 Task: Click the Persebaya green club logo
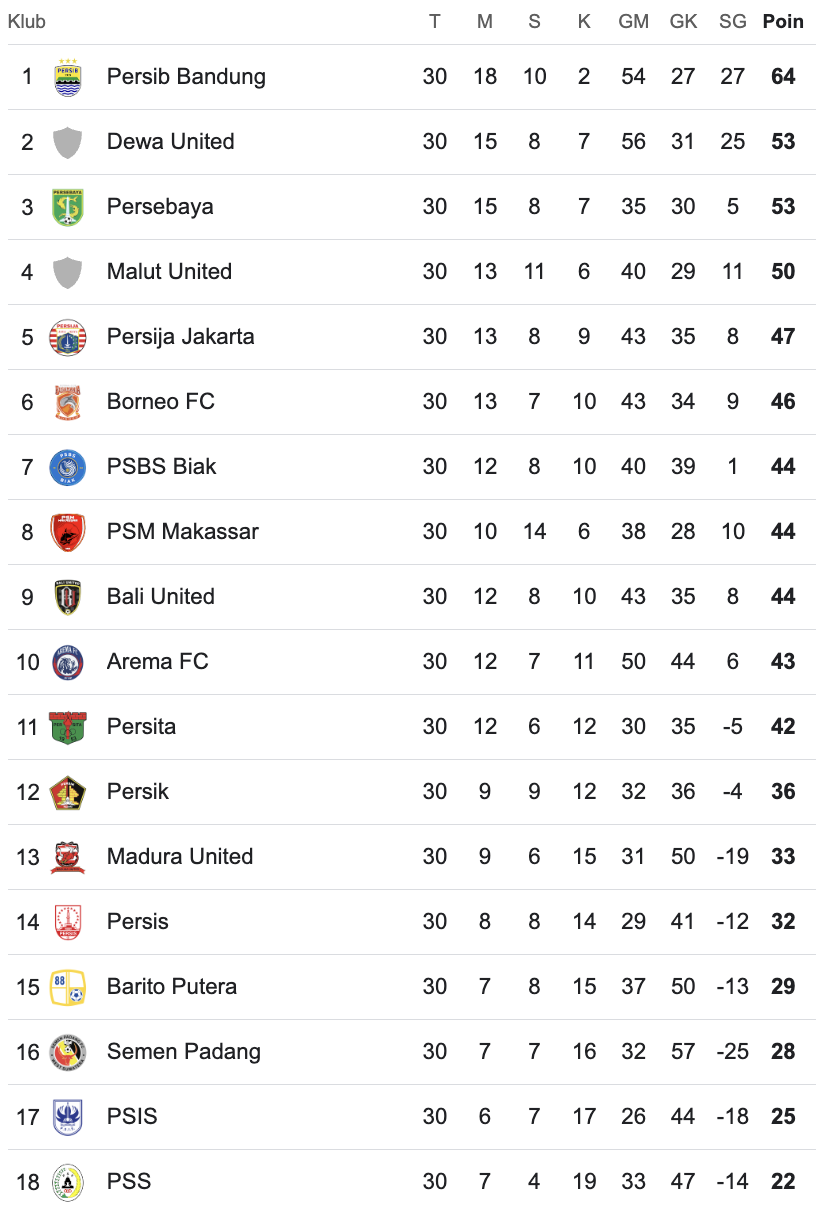click(x=67, y=207)
